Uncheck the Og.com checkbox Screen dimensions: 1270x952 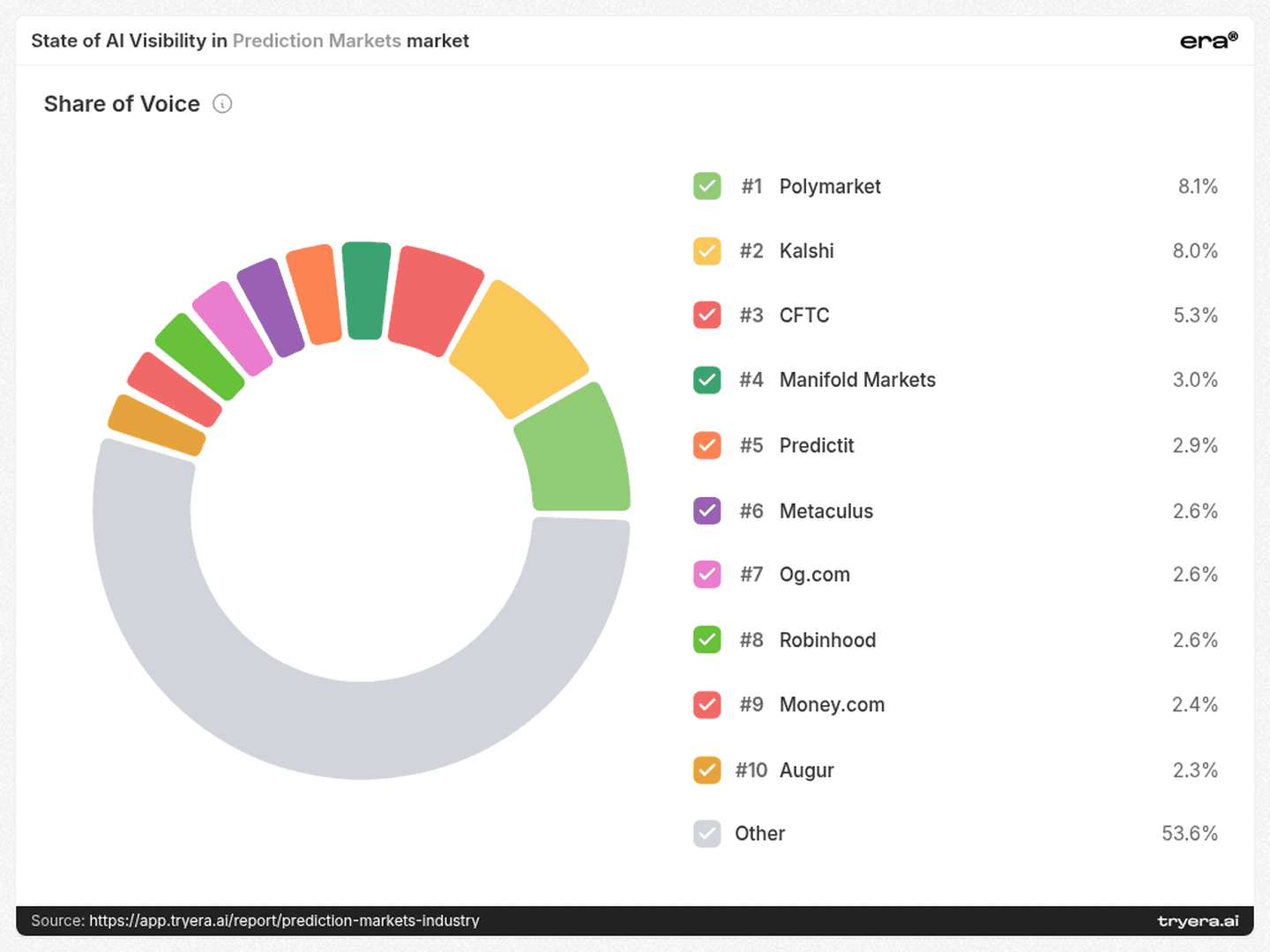(x=707, y=575)
